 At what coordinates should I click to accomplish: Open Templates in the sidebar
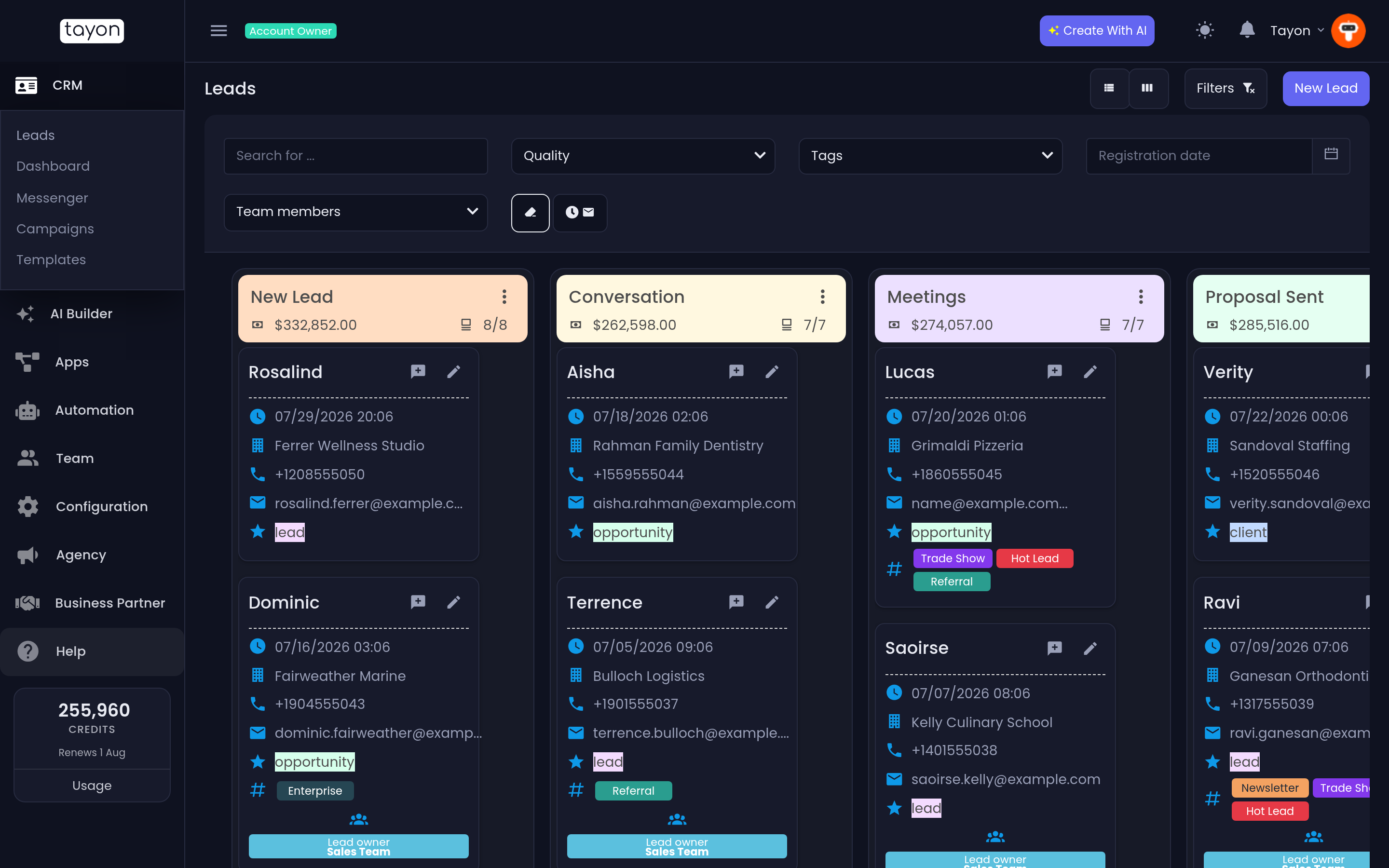click(51, 260)
